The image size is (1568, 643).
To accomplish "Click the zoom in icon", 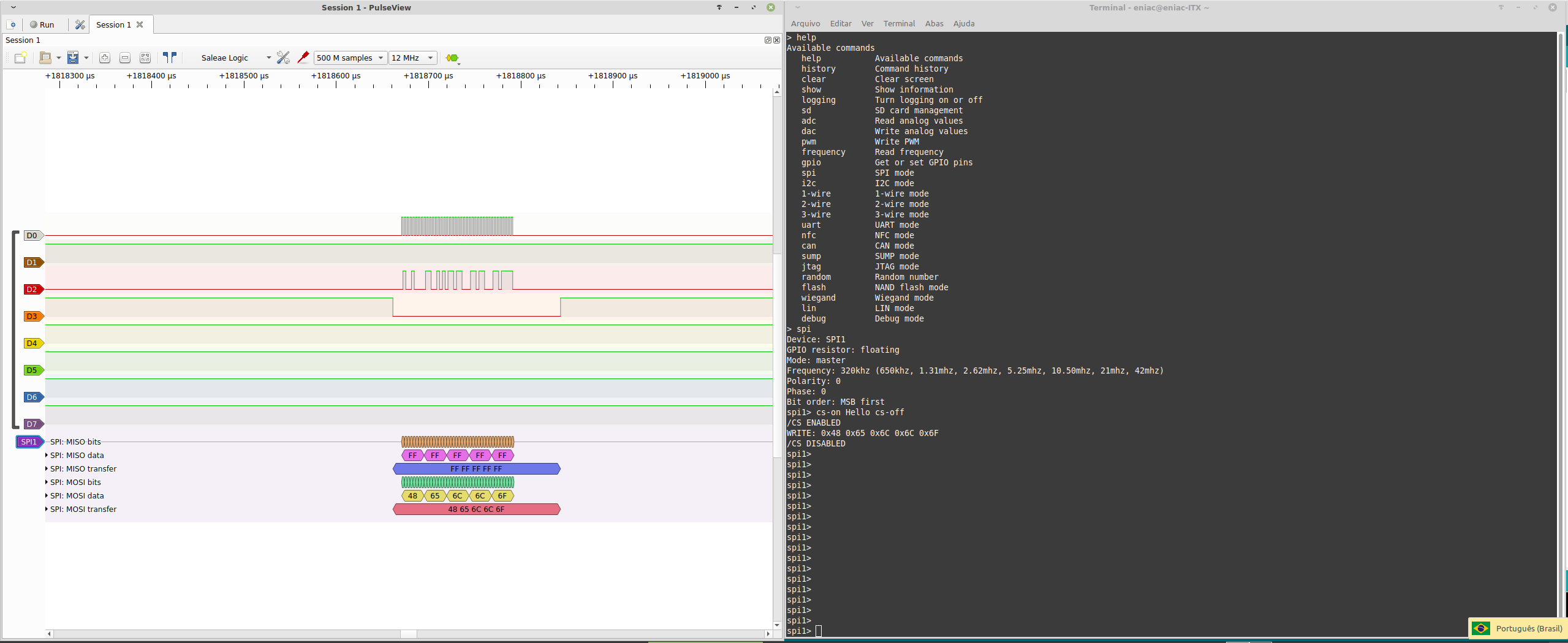I will [105, 58].
